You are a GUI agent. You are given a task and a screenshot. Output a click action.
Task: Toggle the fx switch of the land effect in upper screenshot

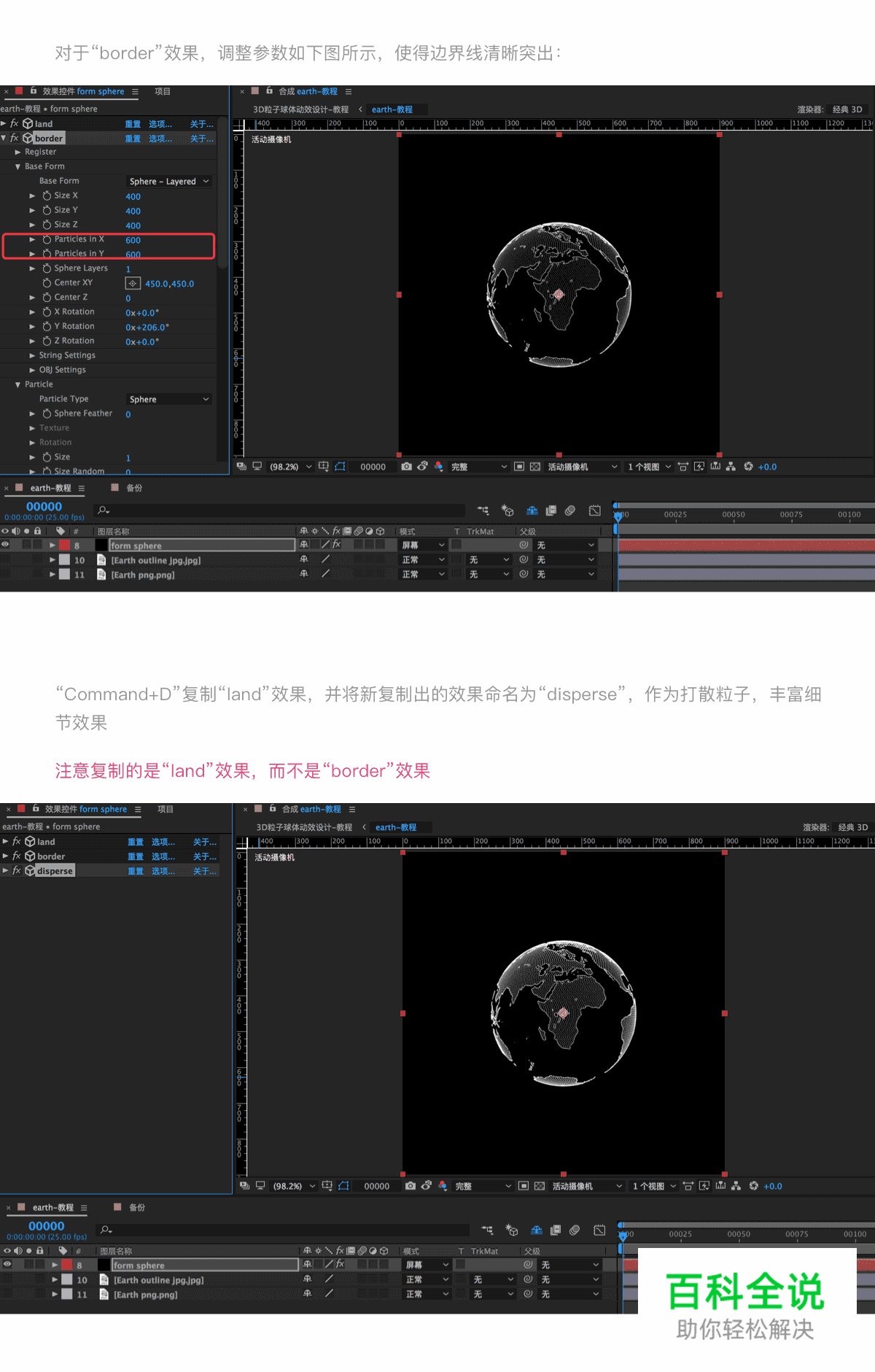click(x=14, y=124)
